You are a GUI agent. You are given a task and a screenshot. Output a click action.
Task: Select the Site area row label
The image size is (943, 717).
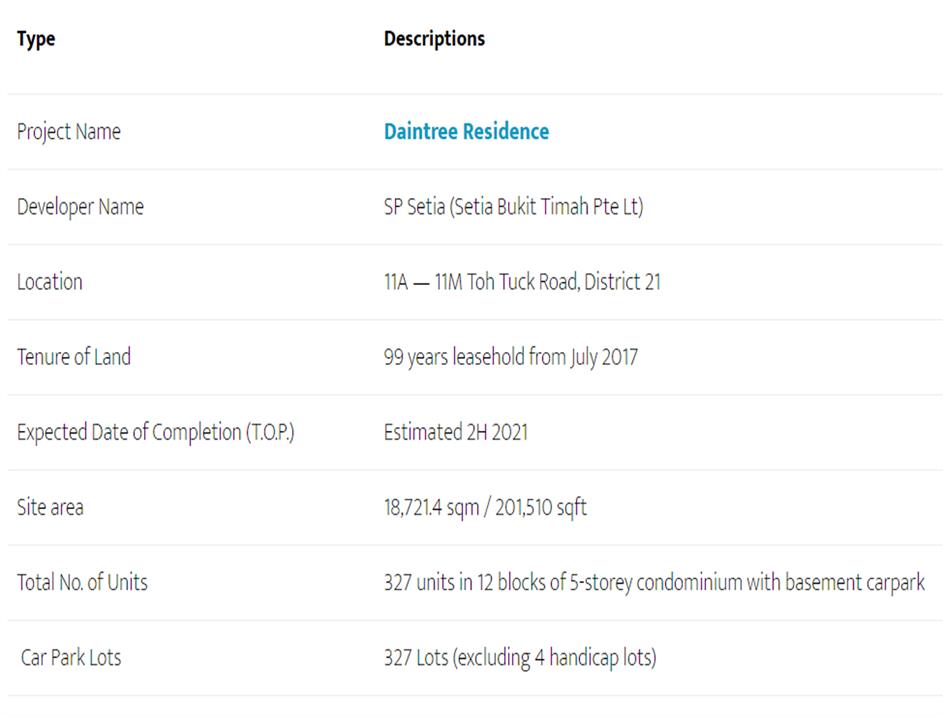pyautogui.click(x=51, y=508)
